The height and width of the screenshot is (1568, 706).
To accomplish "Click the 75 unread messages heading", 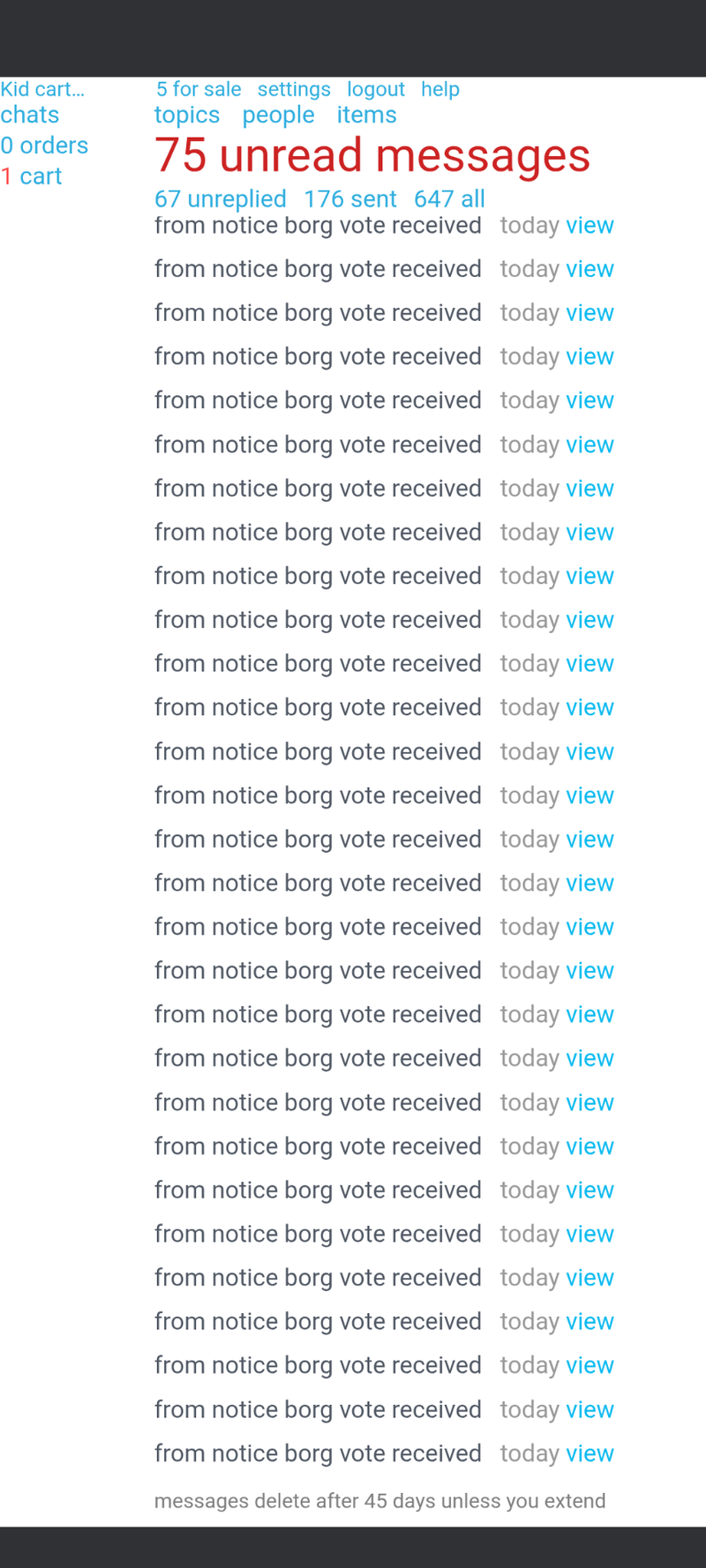I will [372, 156].
